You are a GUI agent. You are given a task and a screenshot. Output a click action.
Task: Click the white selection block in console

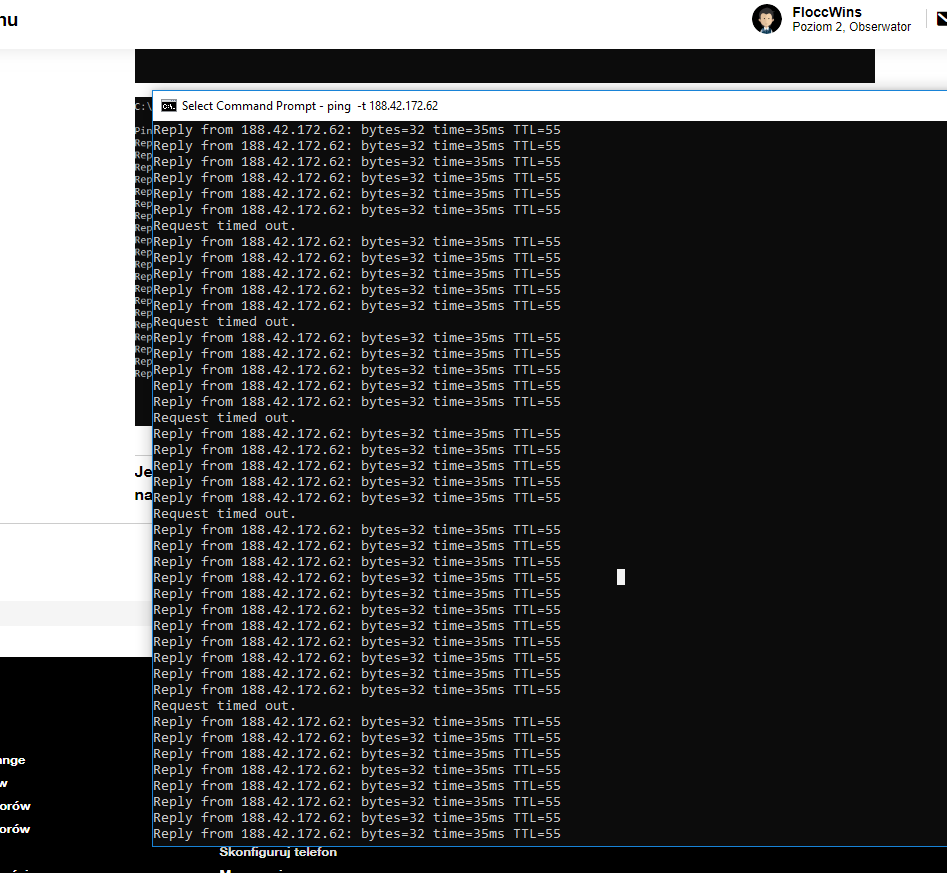click(621, 577)
